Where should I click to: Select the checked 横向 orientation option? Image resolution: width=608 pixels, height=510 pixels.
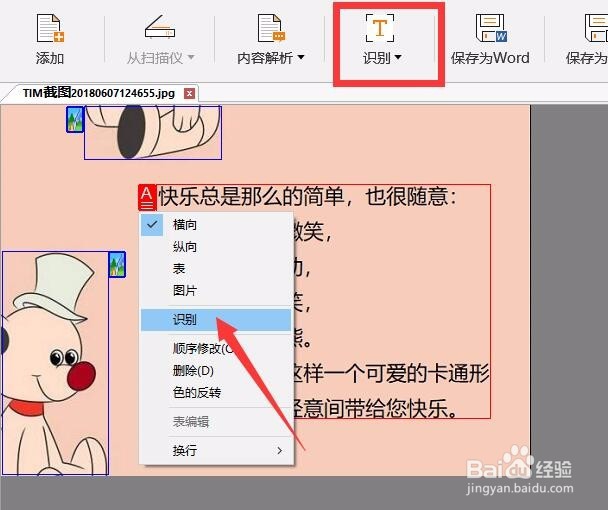216,225
